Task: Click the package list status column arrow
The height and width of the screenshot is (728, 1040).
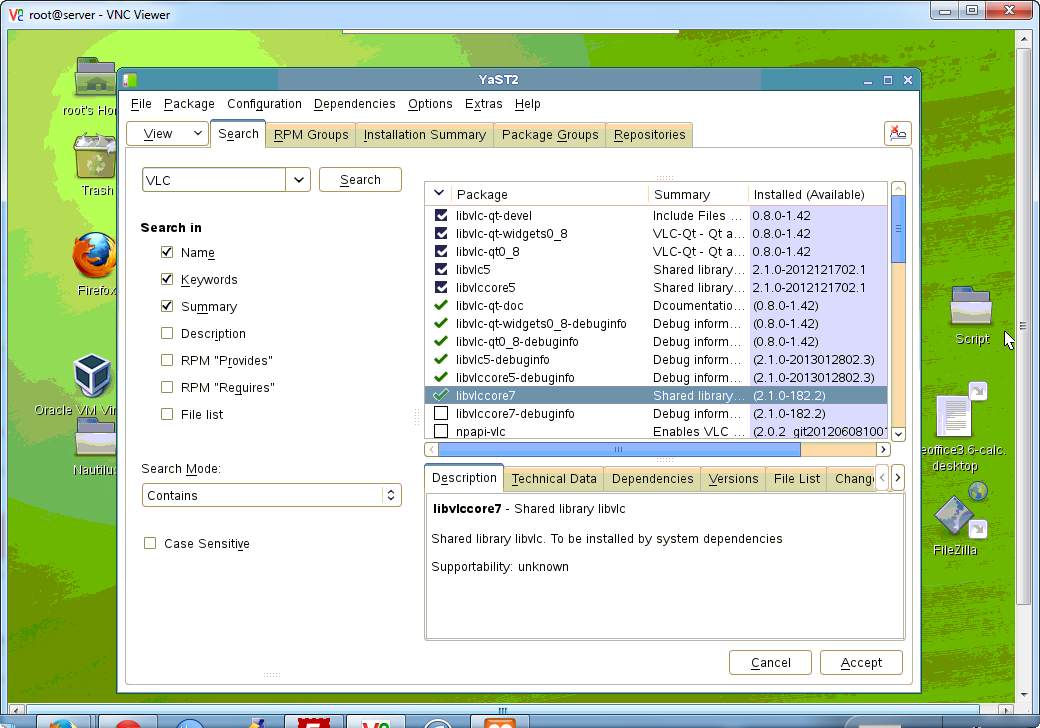Action: pos(438,194)
